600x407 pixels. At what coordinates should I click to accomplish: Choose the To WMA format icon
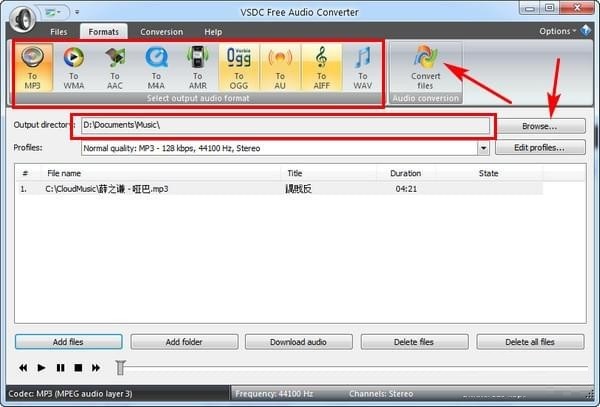click(74, 67)
